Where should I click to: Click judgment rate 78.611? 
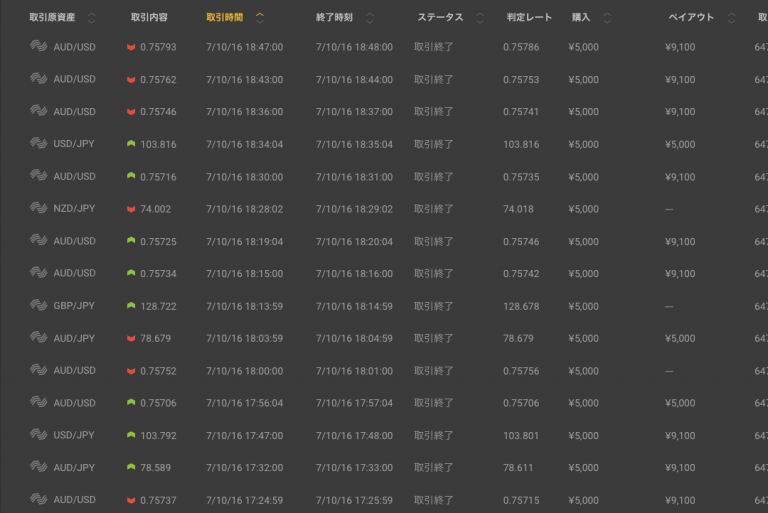coord(518,468)
